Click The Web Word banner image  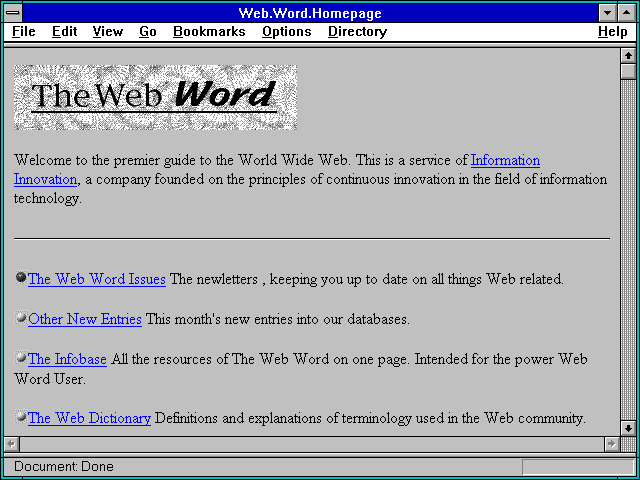click(156, 97)
